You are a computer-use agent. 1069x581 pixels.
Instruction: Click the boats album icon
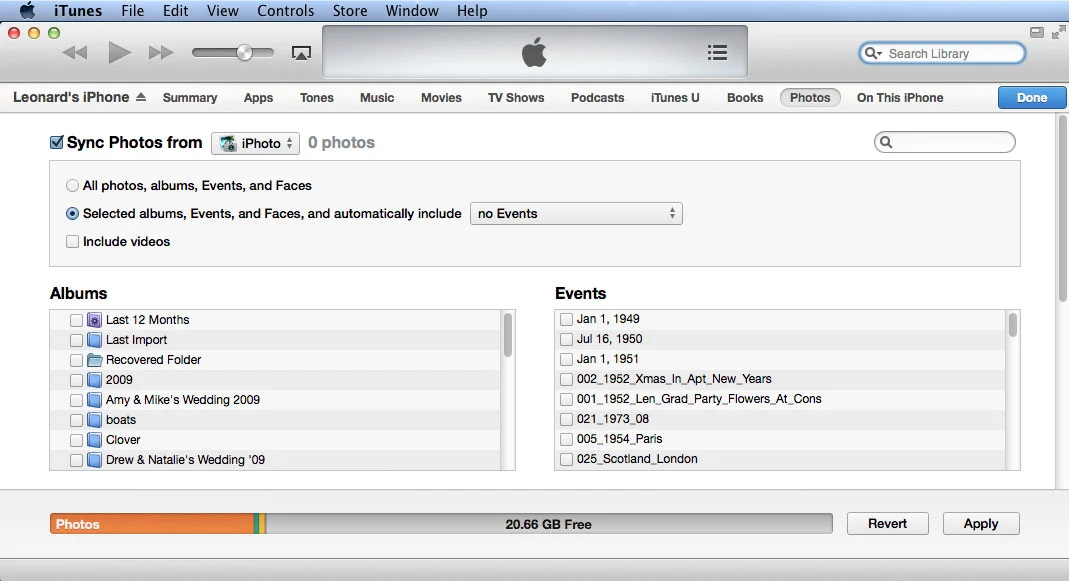pos(95,420)
